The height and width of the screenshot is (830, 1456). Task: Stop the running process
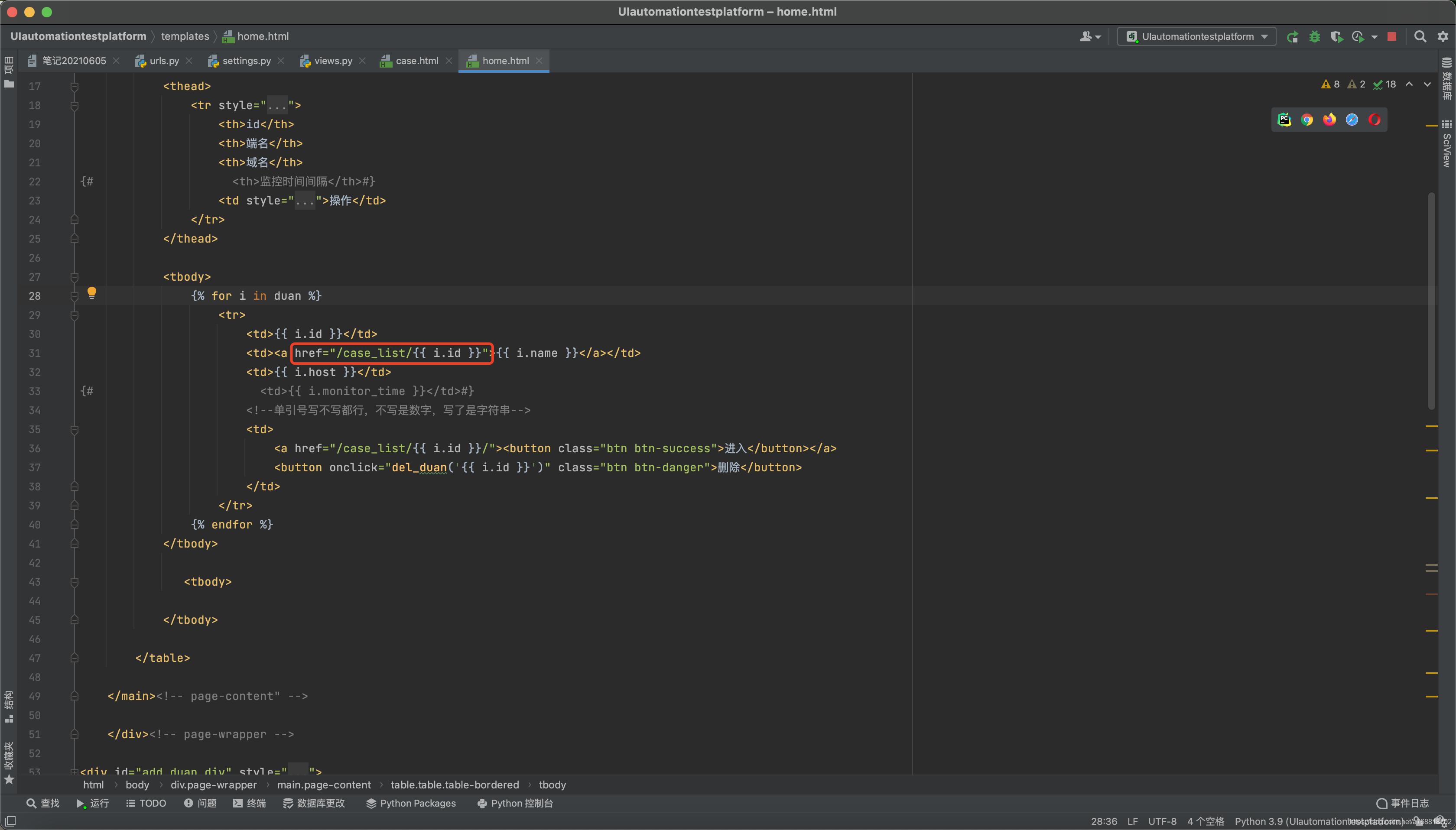1391,36
